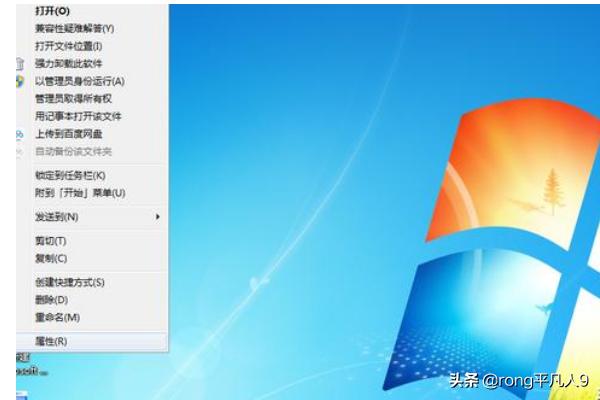600x400 pixels.
Task: Open 属性(R) at the menu bottom
Action: click(51, 341)
